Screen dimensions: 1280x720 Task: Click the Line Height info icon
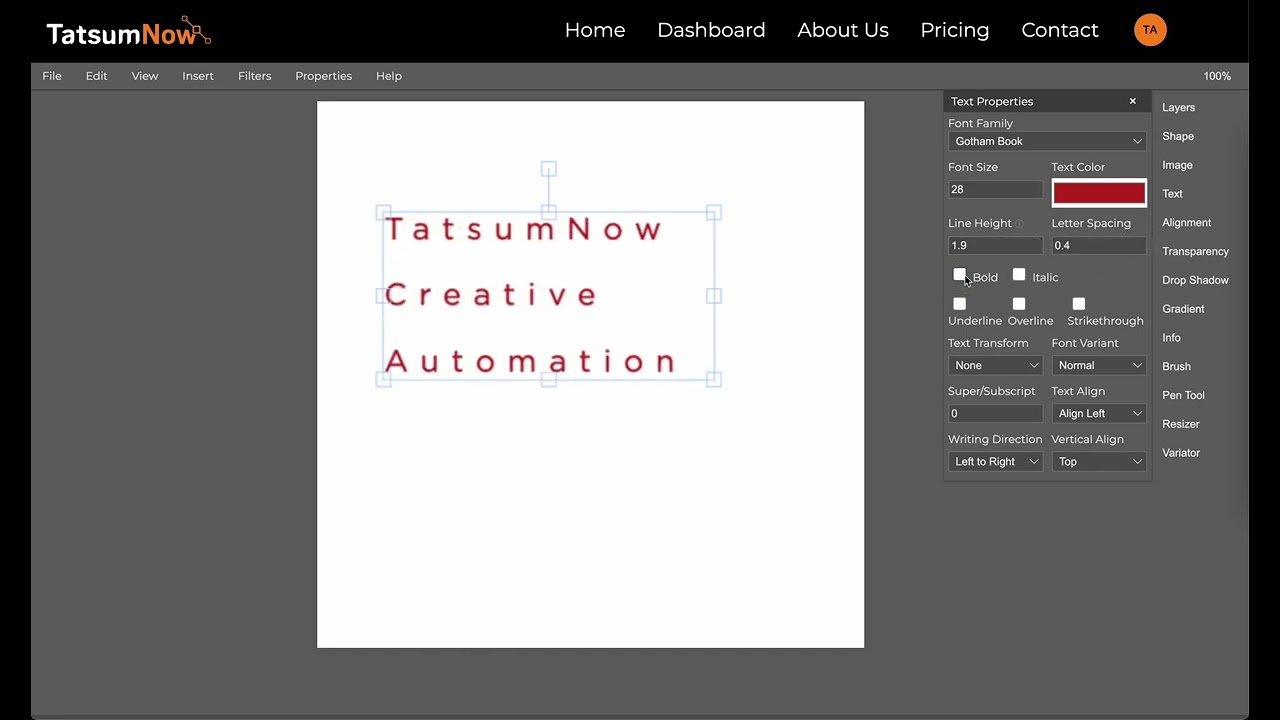(x=1019, y=224)
